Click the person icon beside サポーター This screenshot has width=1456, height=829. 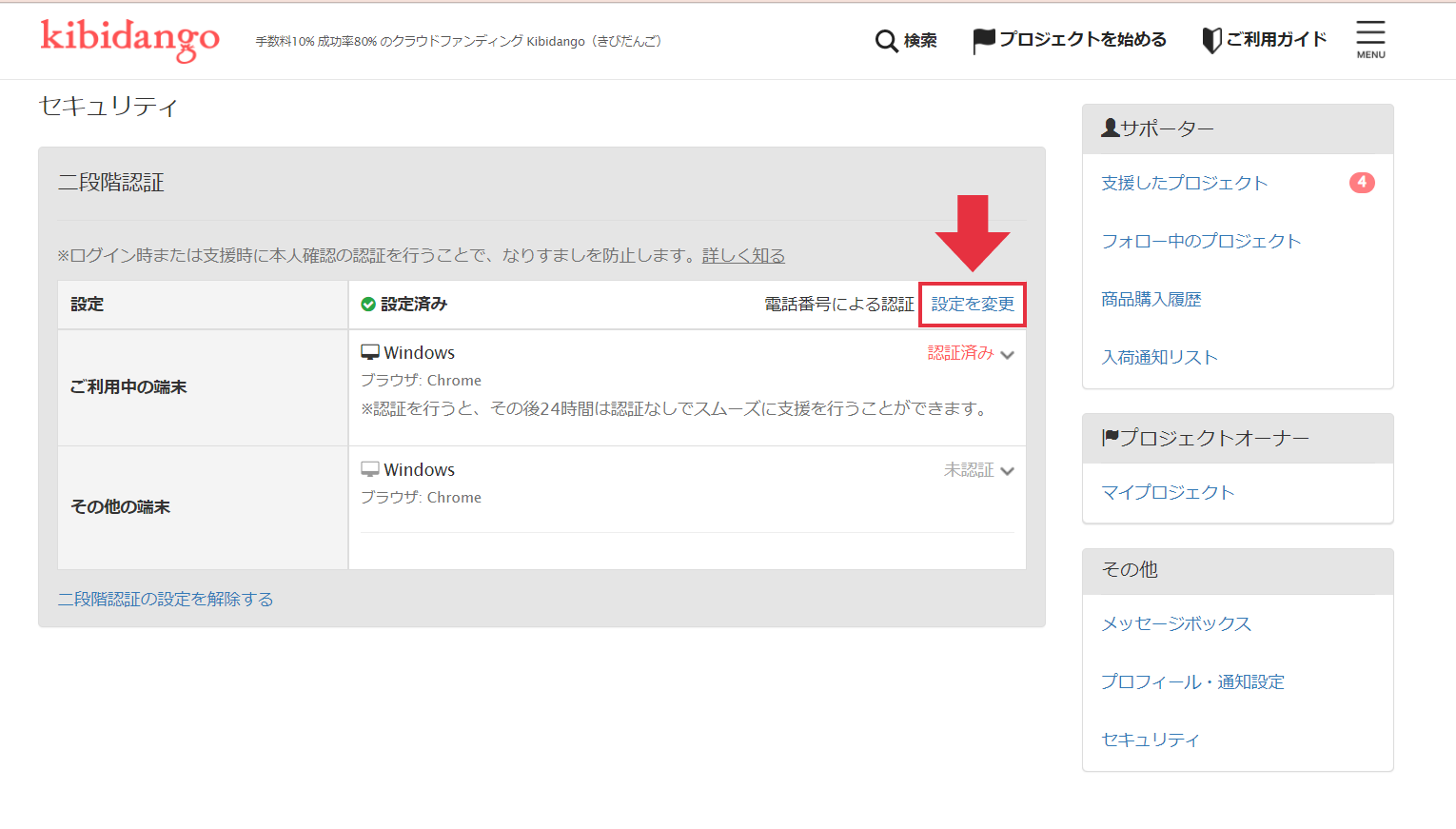(x=1110, y=128)
